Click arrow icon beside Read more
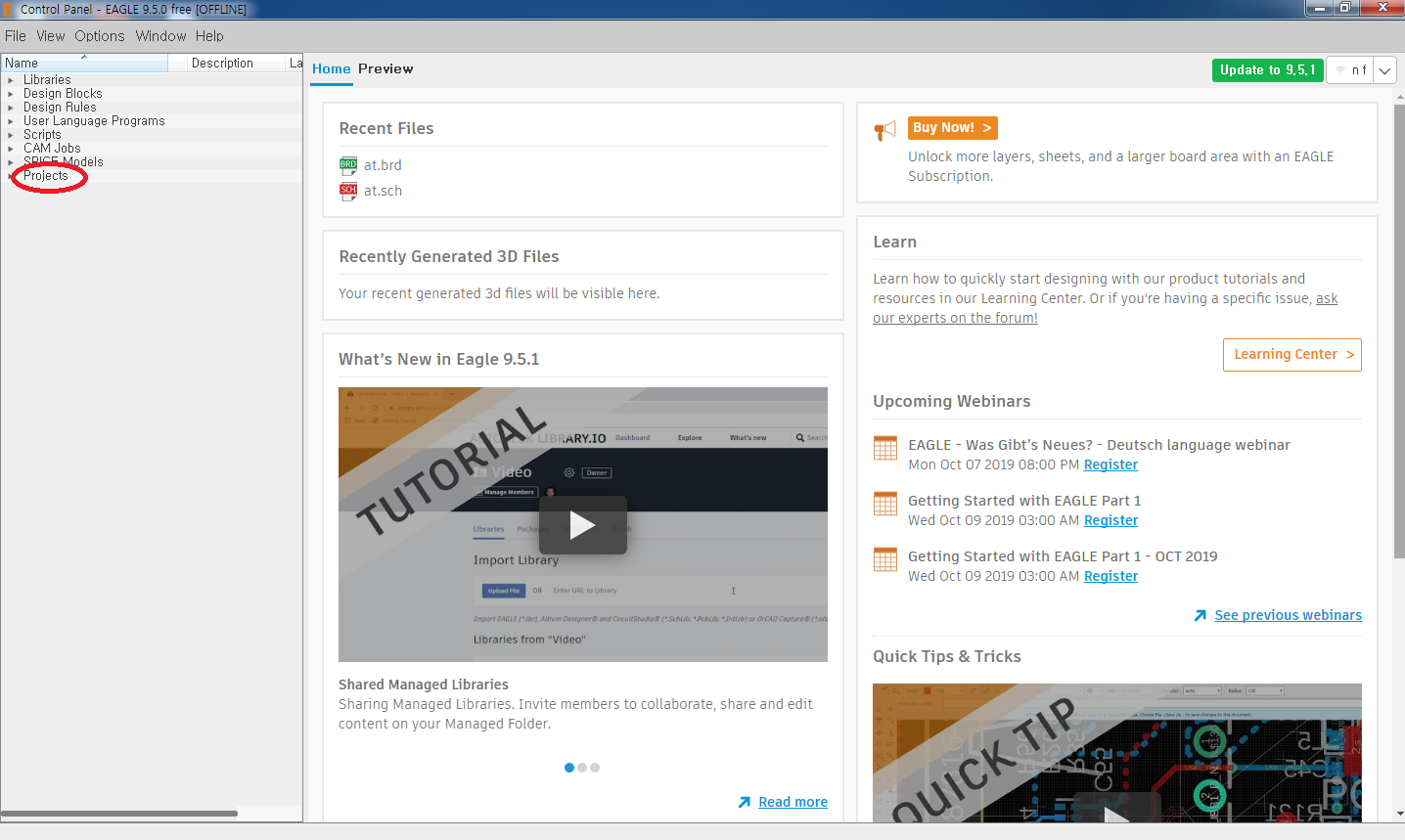 click(745, 802)
